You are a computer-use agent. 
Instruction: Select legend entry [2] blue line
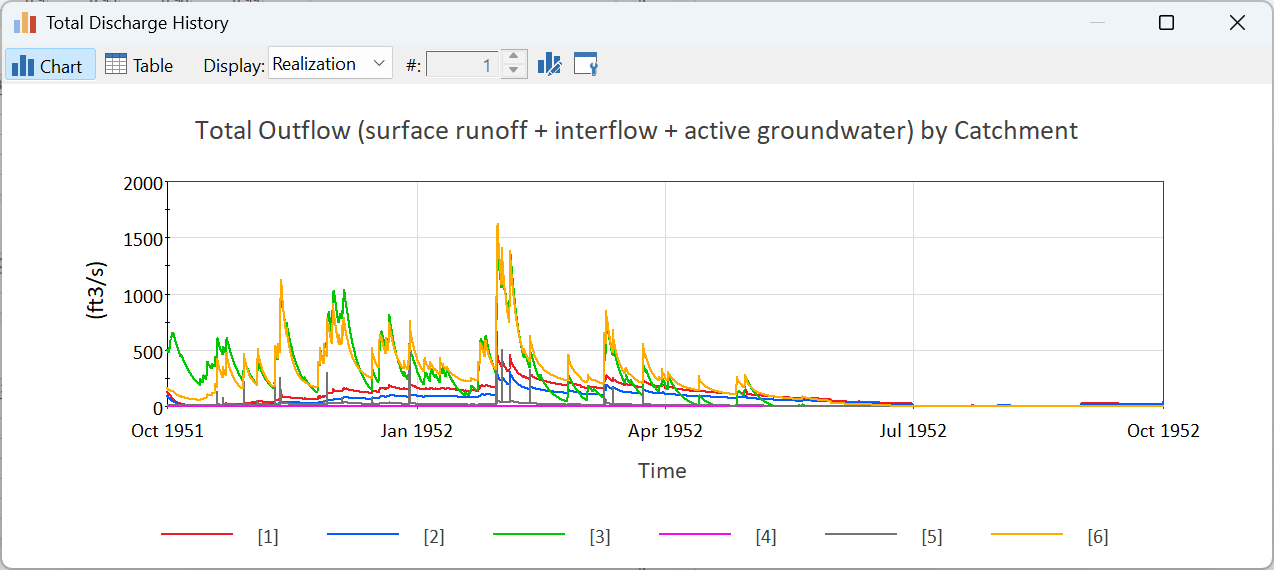pos(386,536)
